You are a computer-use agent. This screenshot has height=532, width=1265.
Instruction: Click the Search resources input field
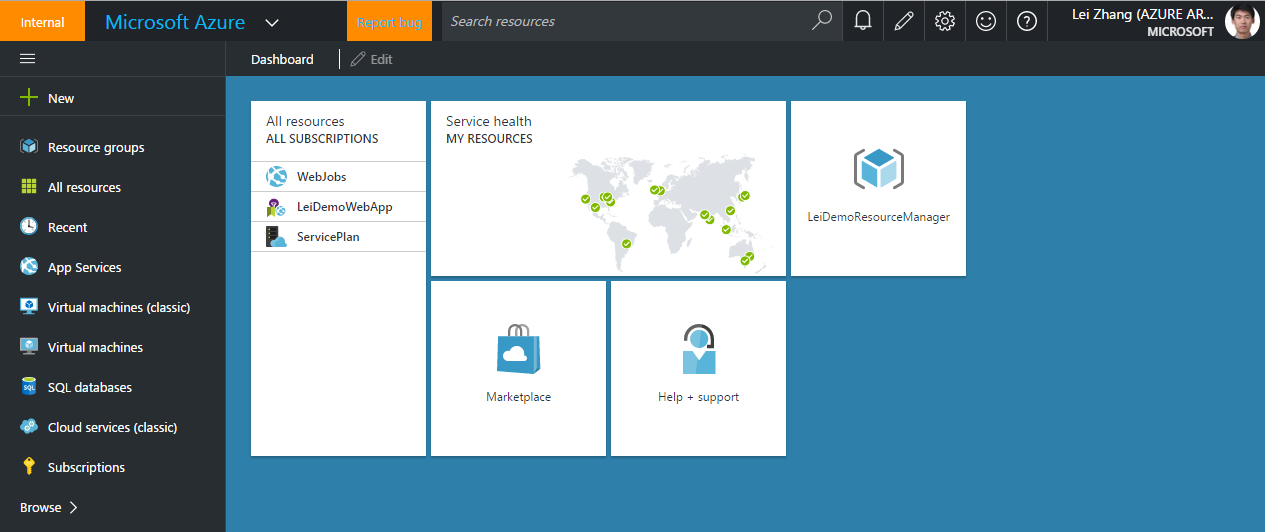pyautogui.click(x=625, y=21)
